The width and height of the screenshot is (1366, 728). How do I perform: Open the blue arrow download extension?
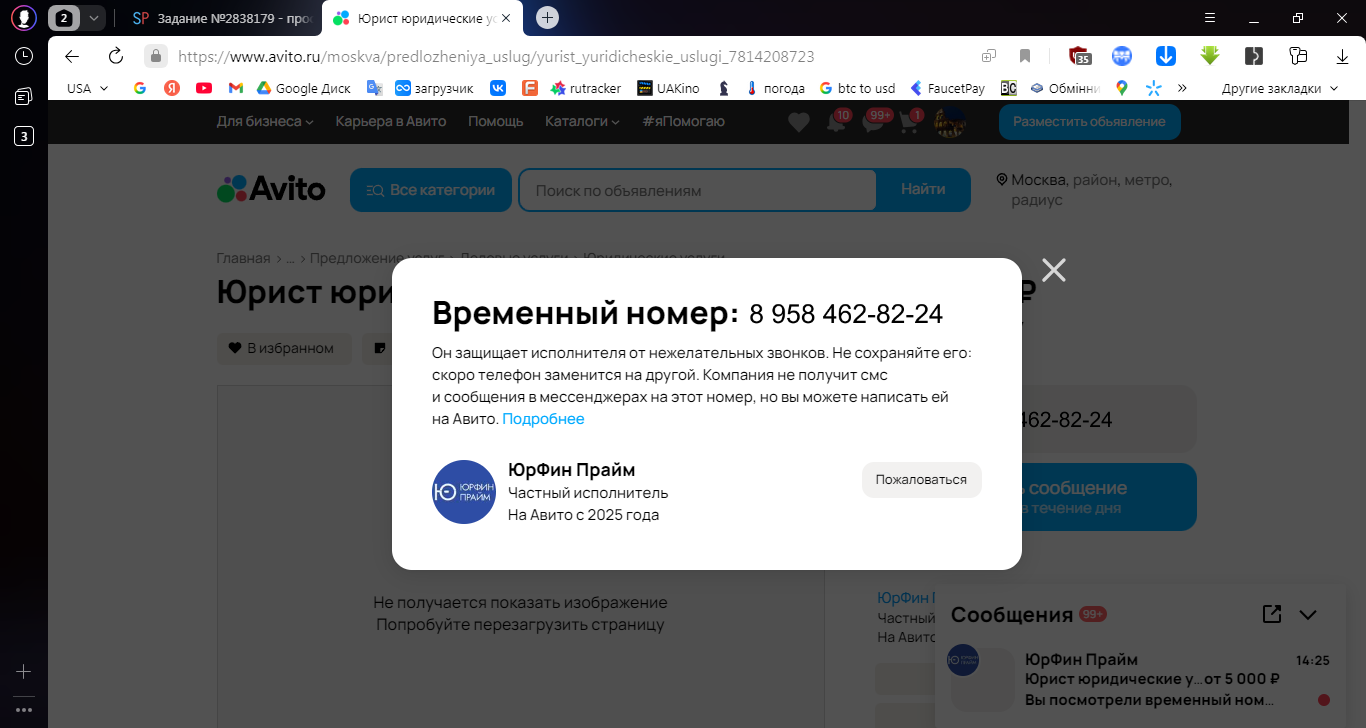1166,56
